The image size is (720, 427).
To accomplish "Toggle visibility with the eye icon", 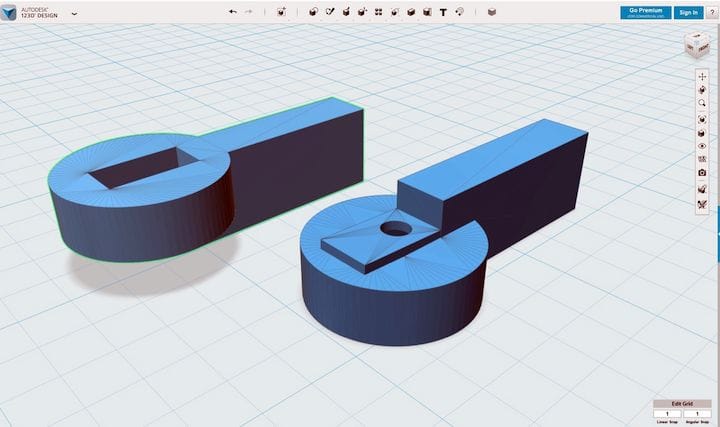I will [702, 146].
